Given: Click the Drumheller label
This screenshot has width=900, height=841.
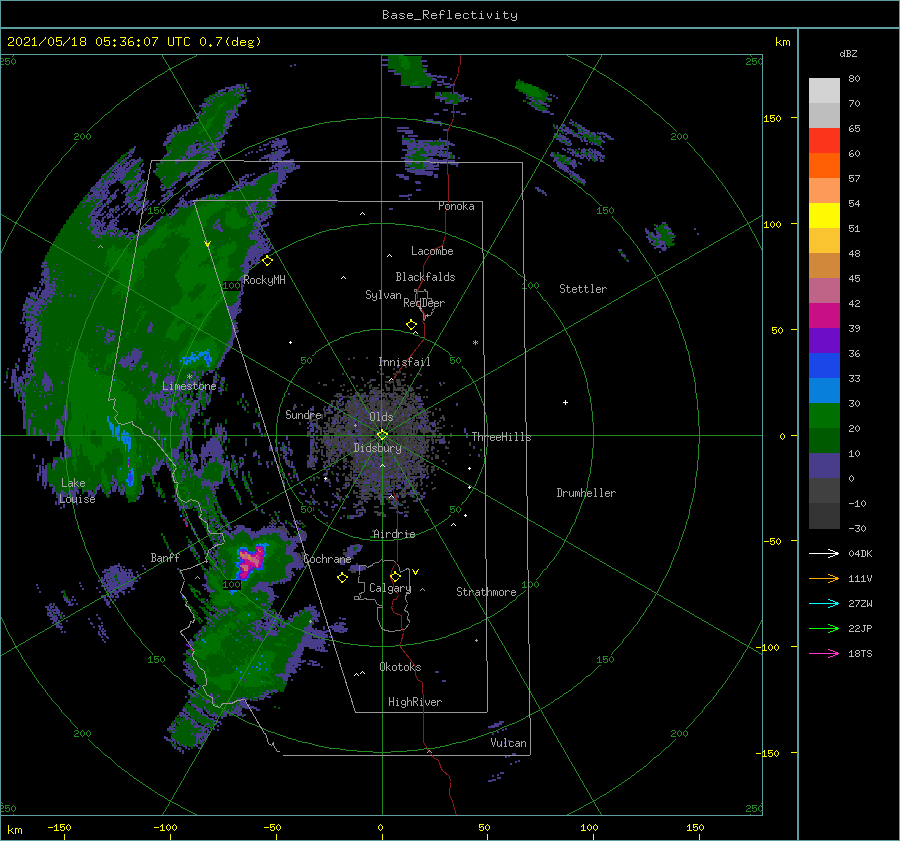Looking at the screenshot, I should 586,493.
